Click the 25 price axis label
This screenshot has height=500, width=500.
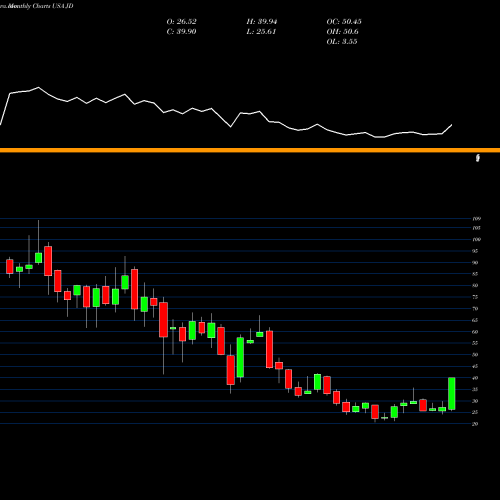click(475, 412)
